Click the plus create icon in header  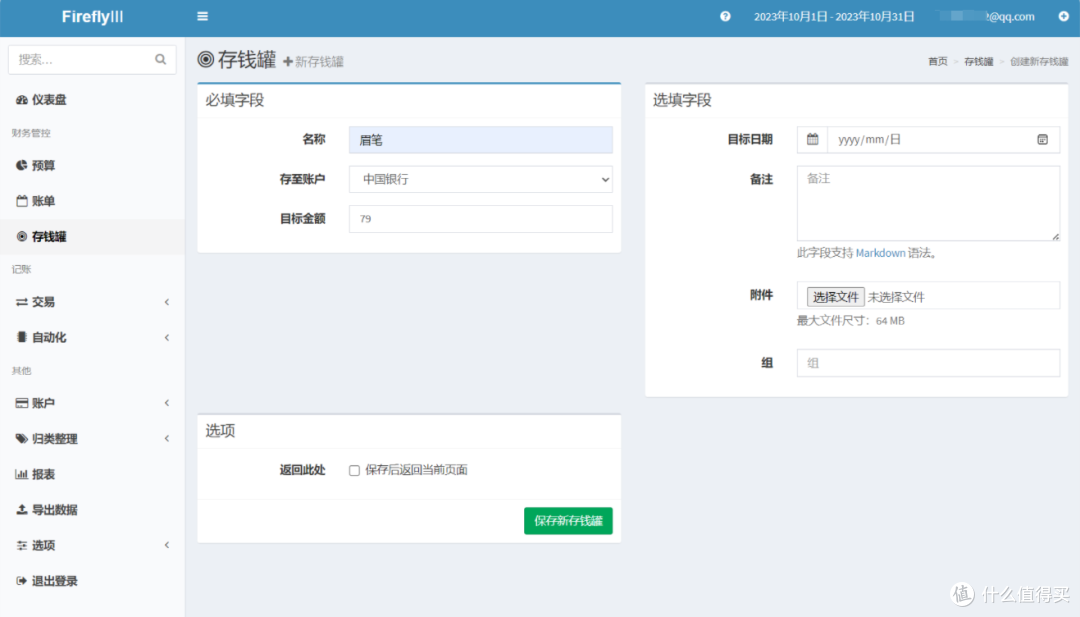pos(1063,17)
